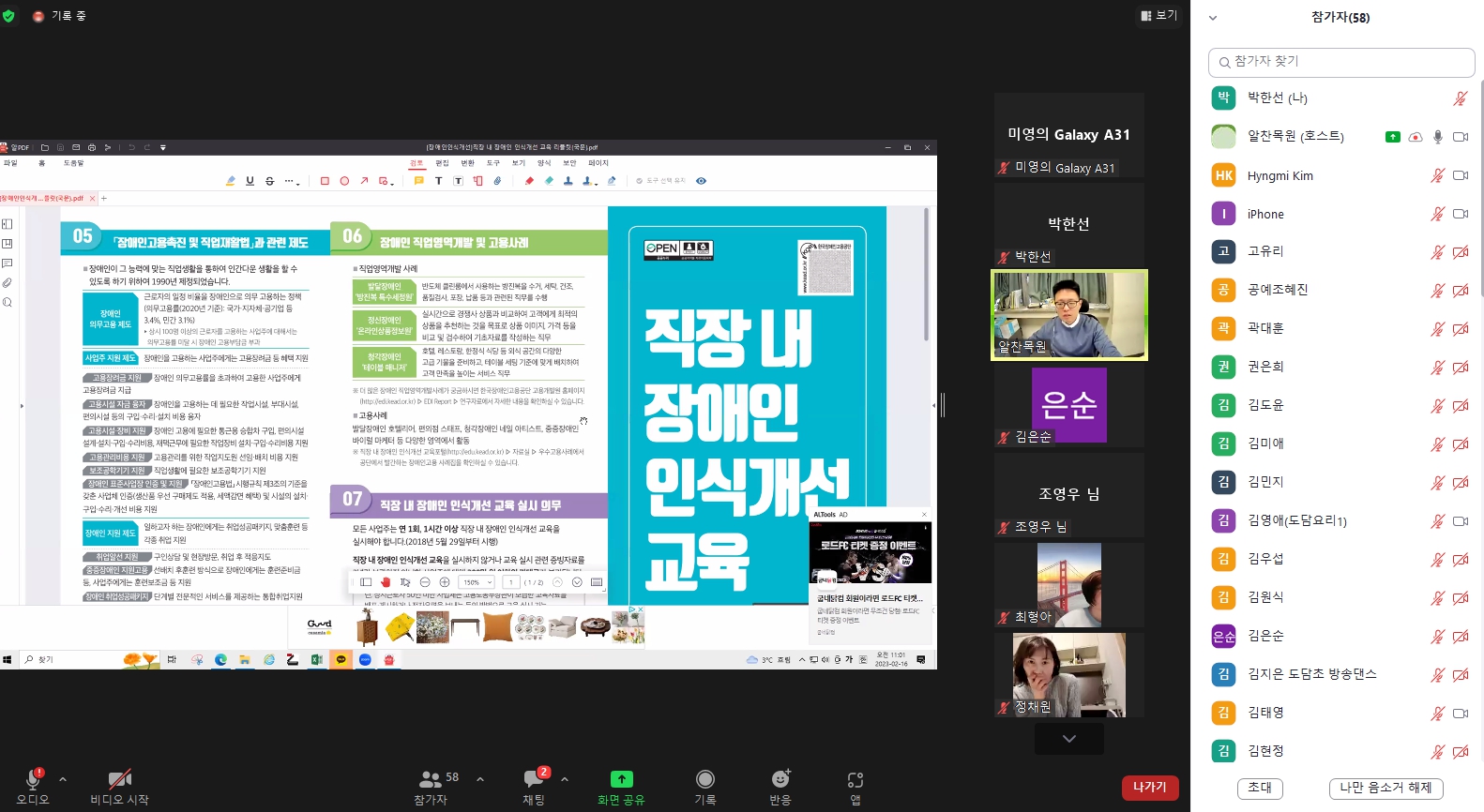
Task: Click the iPhone participant's muted mic icon
Action: 1437,214
